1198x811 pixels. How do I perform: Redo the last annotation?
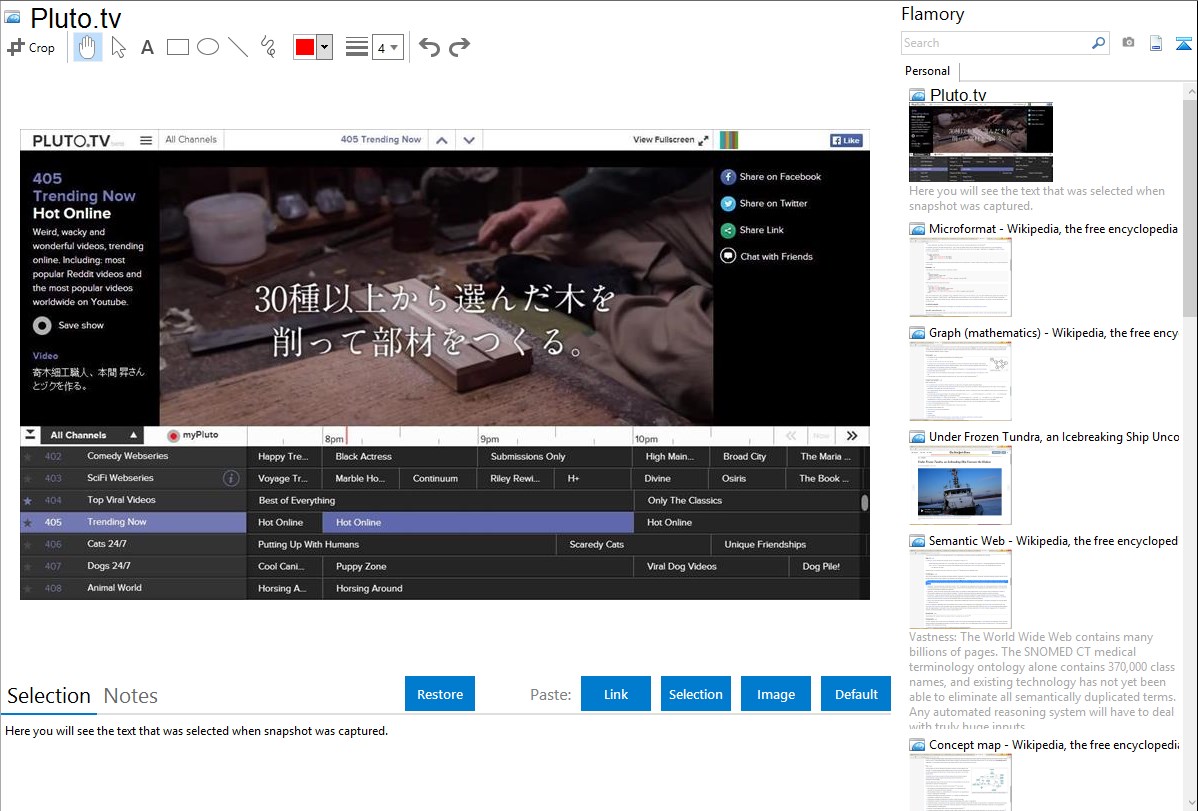click(x=459, y=47)
